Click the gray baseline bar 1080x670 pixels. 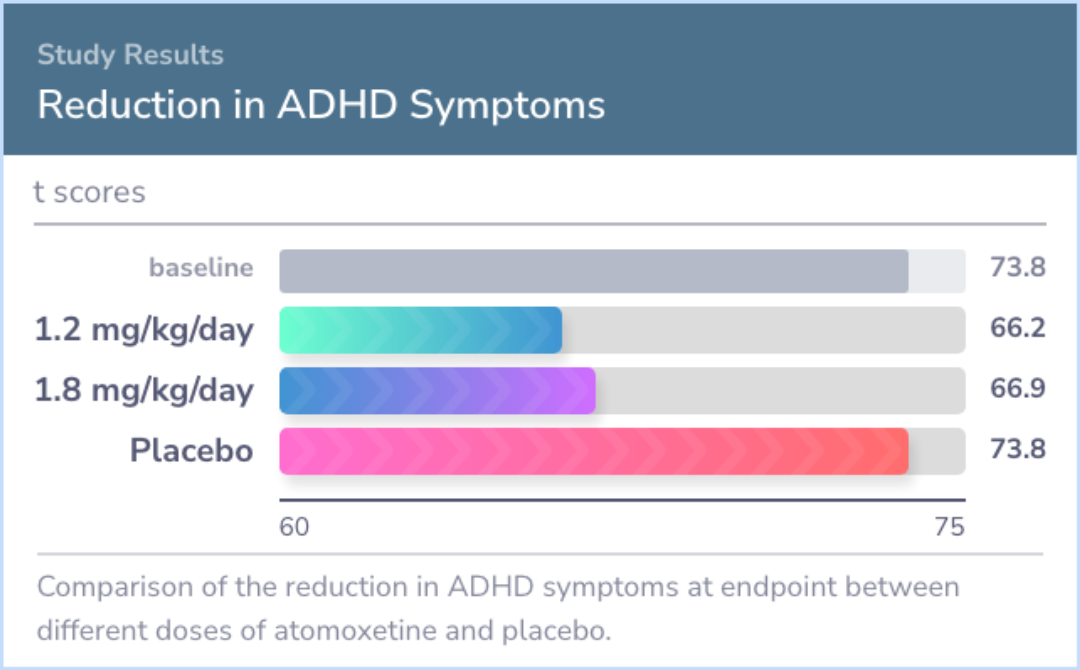pyautogui.click(x=594, y=271)
